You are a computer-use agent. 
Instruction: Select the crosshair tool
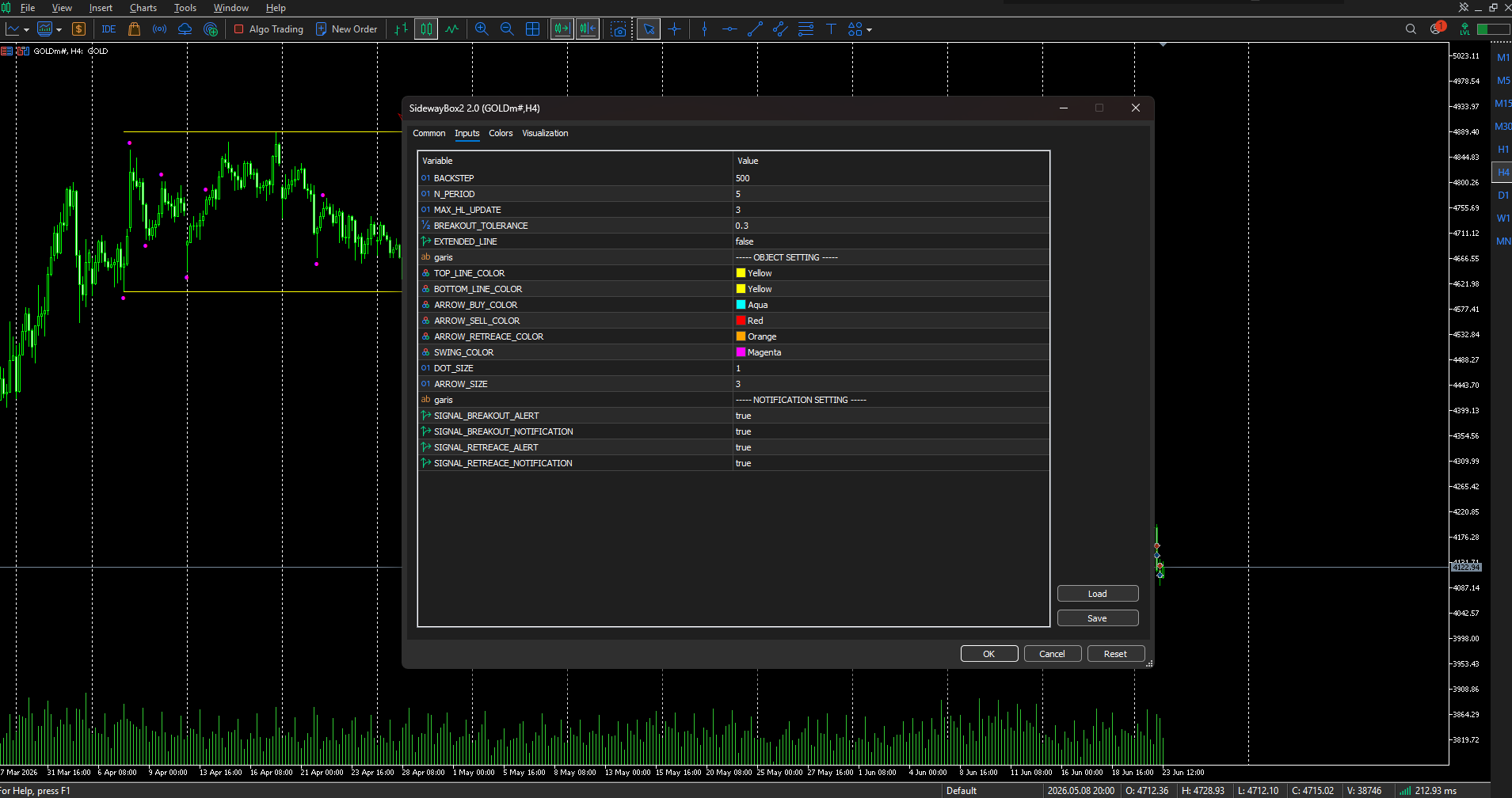click(675, 29)
